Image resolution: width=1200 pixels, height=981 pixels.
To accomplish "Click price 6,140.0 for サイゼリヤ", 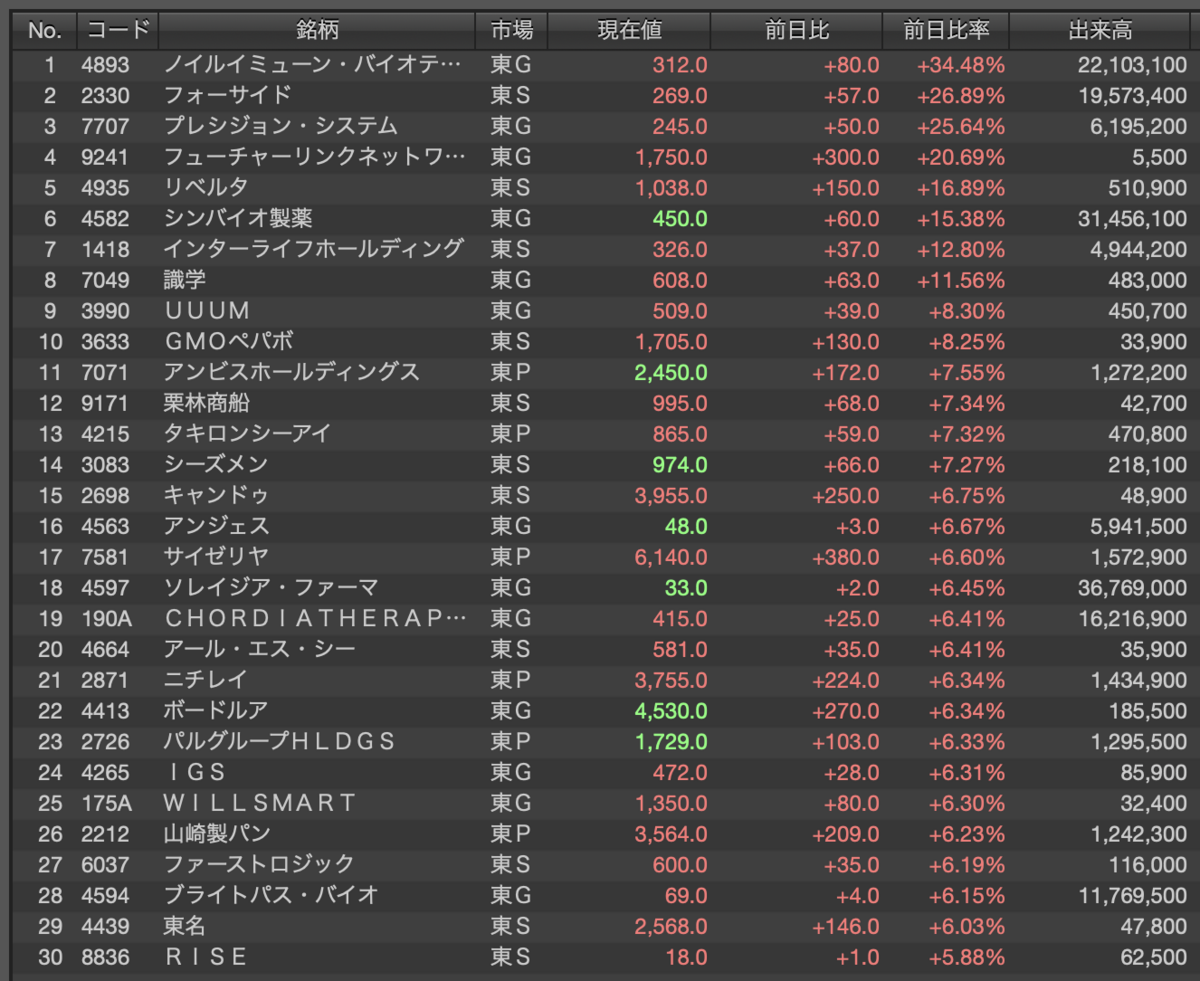I will point(671,557).
